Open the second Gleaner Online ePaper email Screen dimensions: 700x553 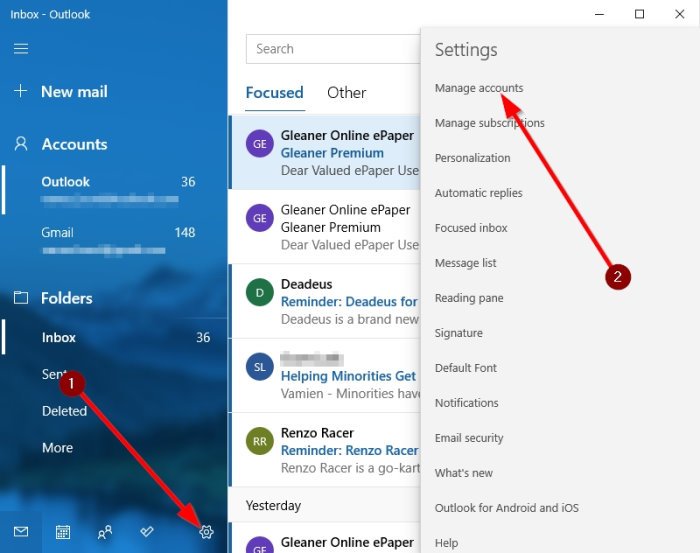pos(325,227)
